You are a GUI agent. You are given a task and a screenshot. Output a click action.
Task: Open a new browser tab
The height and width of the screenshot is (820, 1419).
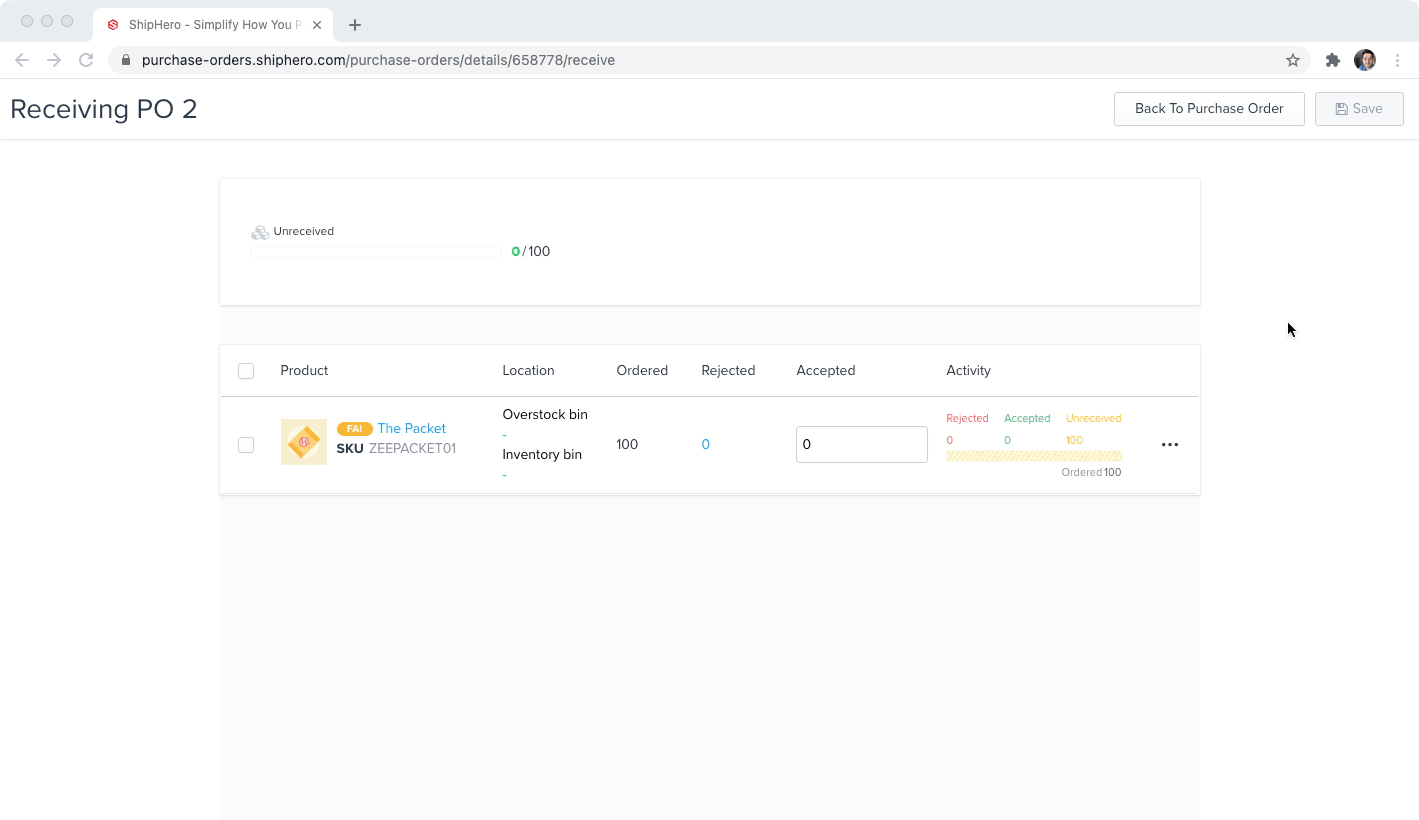[x=355, y=25]
